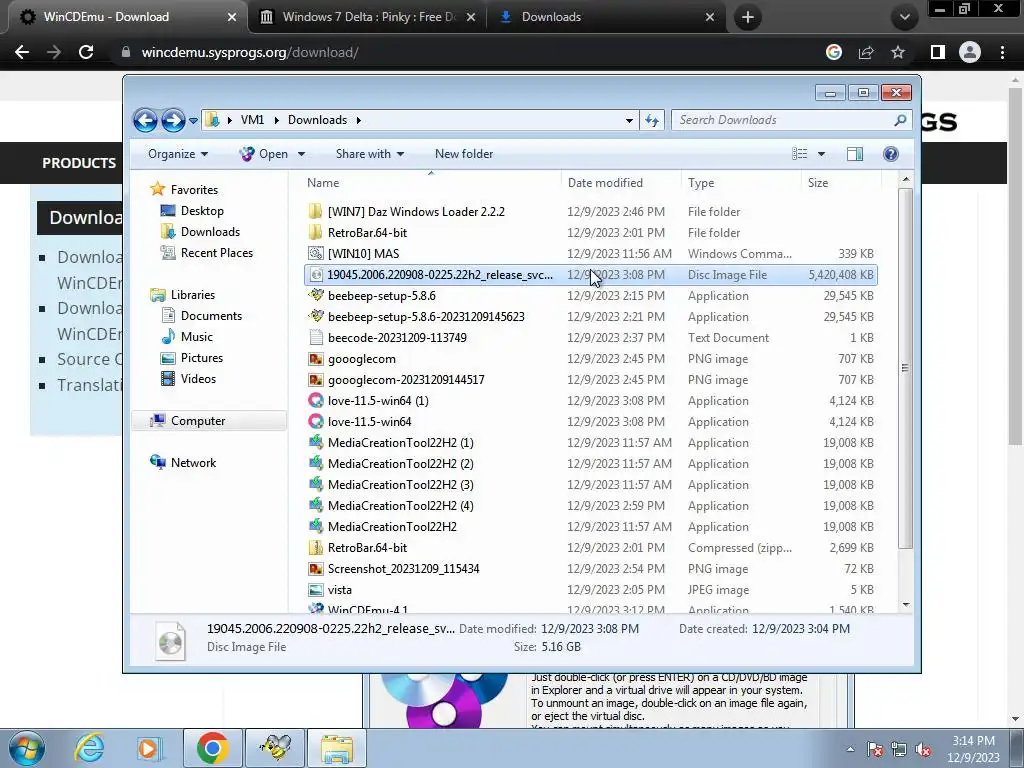The width and height of the screenshot is (1024, 768).
Task: Select Network in navigation pane
Action: [193, 462]
